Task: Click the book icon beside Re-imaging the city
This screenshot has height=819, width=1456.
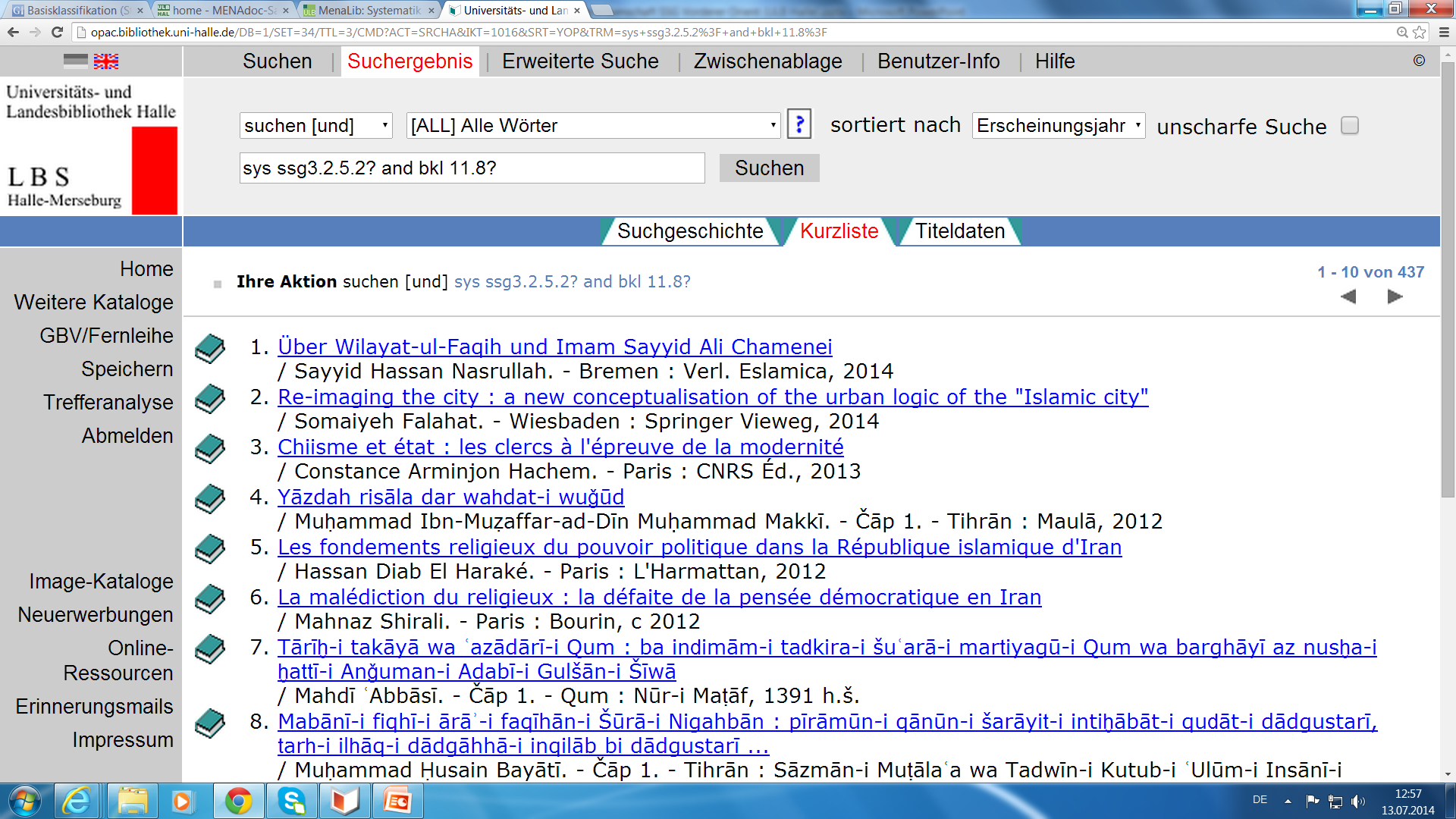Action: 210,399
